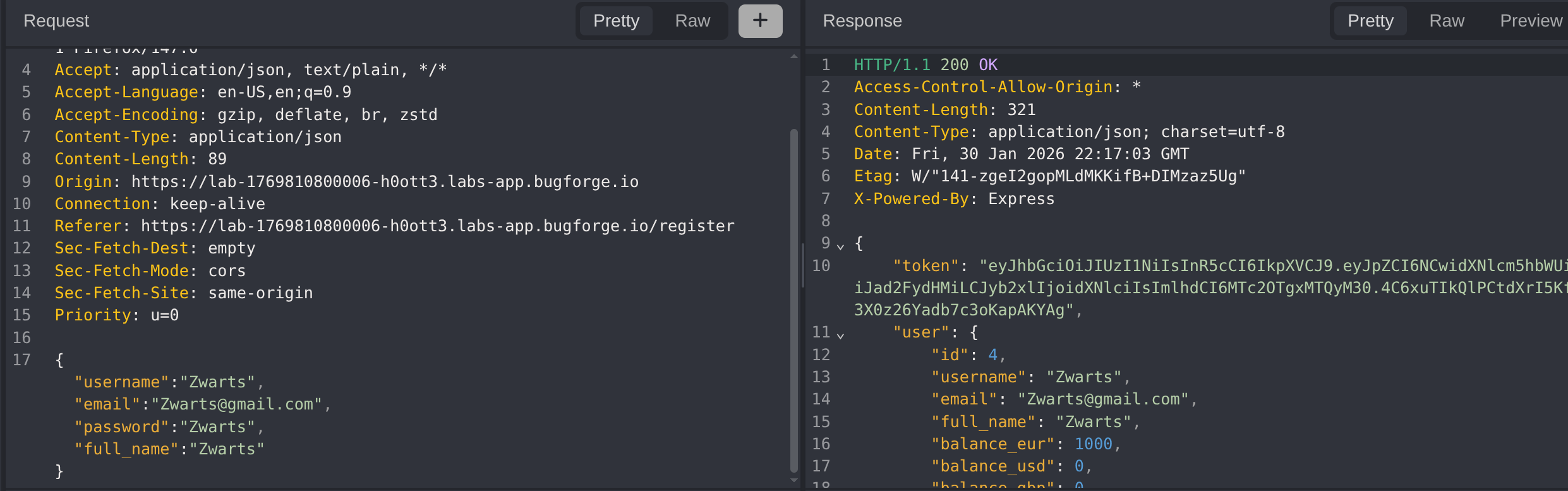
Task: Click the HTTP/1.1 200 OK status line
Action: (x=926, y=64)
